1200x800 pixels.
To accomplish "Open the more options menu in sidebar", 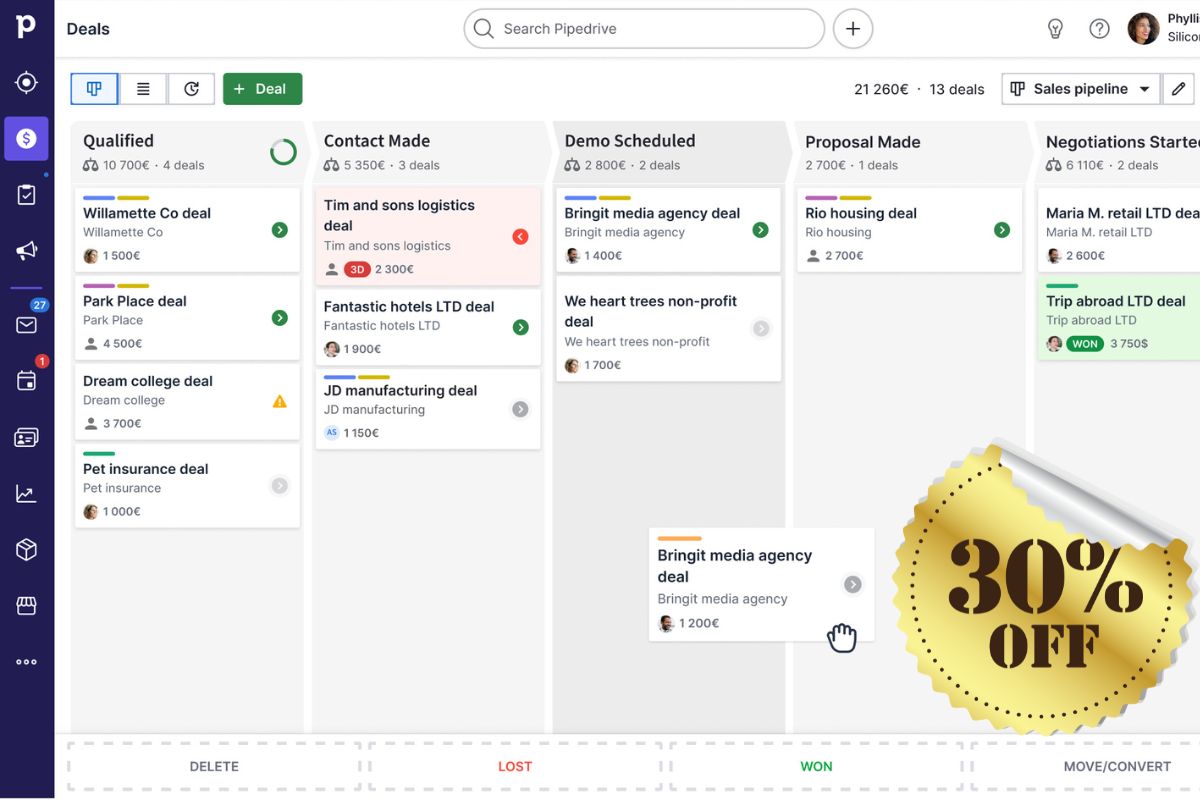I will [26, 660].
